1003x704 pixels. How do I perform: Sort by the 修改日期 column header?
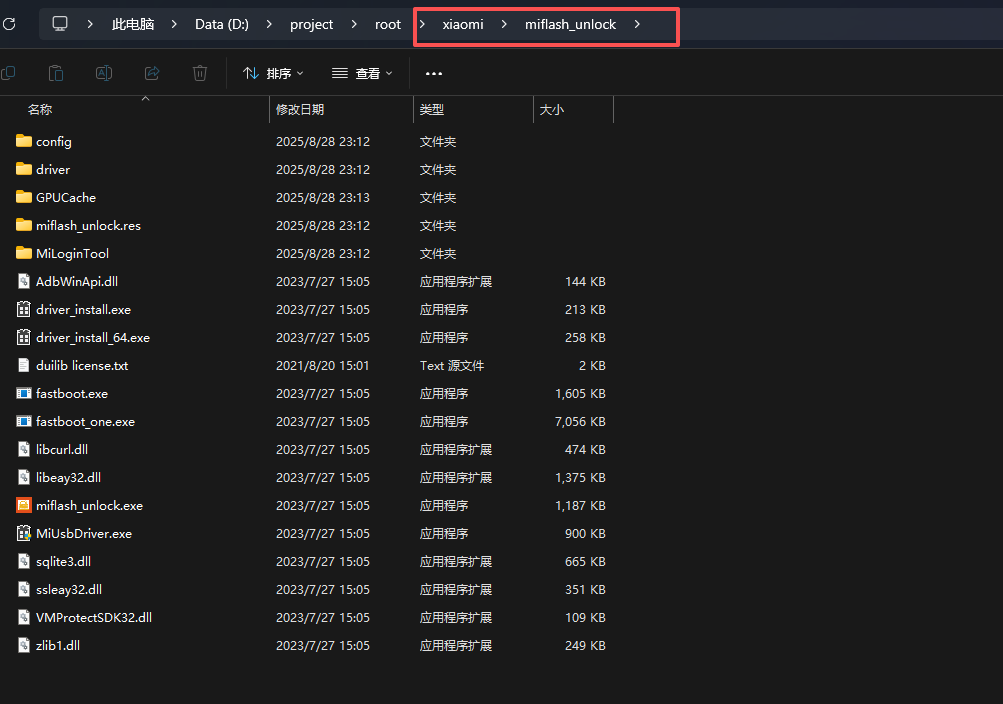coord(300,110)
